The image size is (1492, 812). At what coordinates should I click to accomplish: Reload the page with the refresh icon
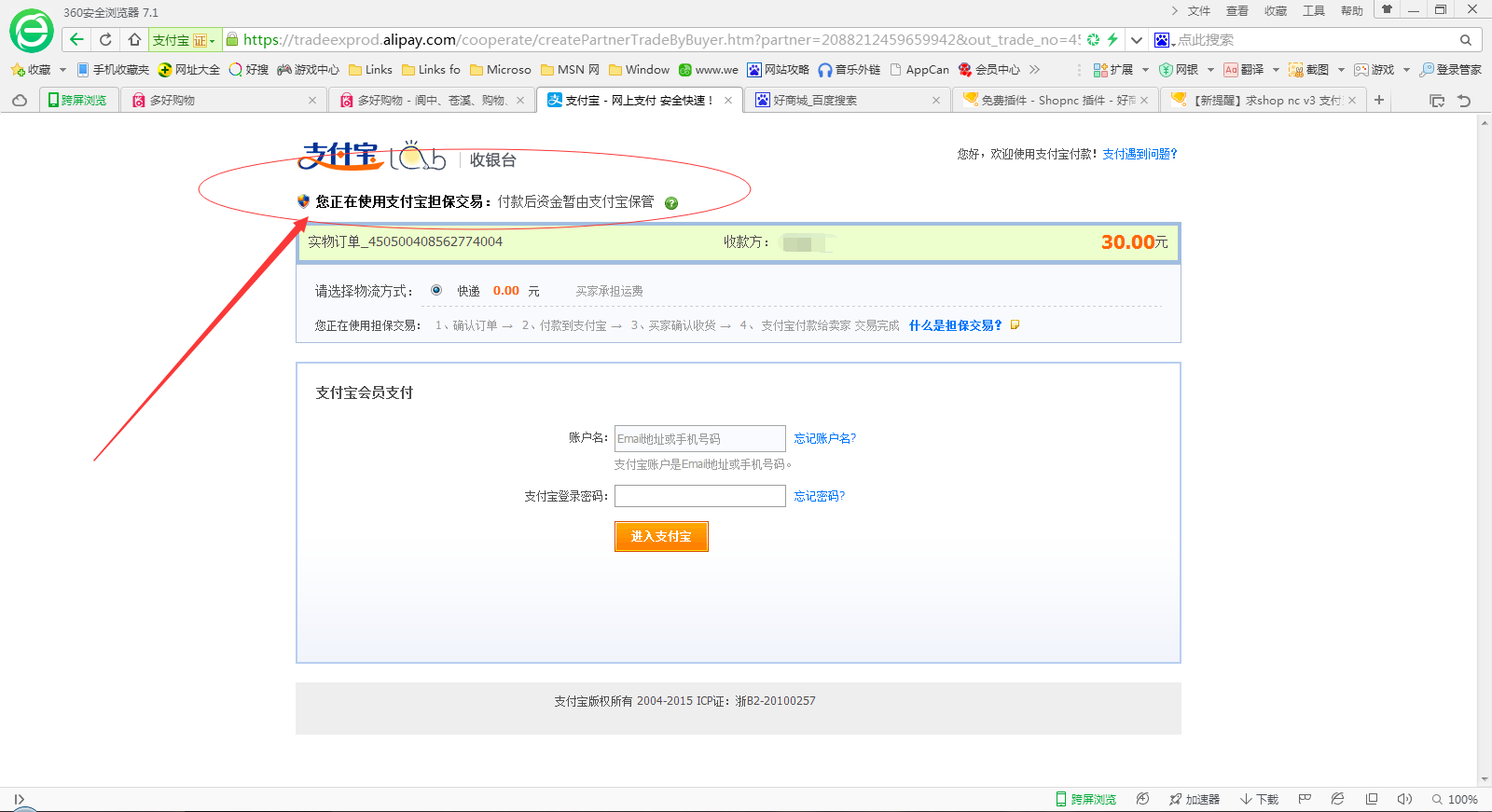tap(105, 39)
